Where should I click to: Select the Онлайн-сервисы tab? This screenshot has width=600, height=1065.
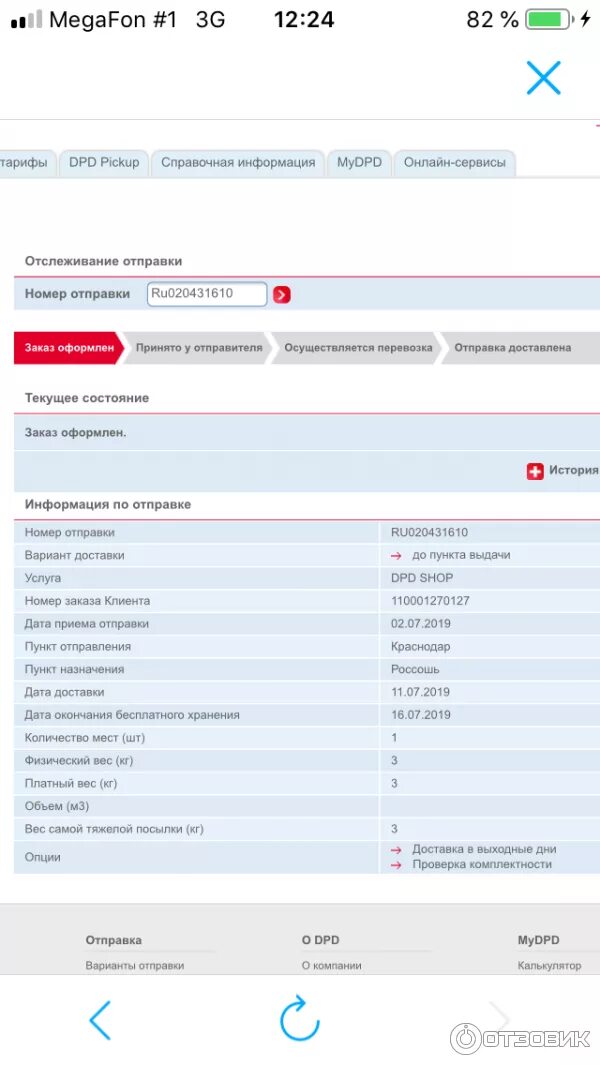455,163
